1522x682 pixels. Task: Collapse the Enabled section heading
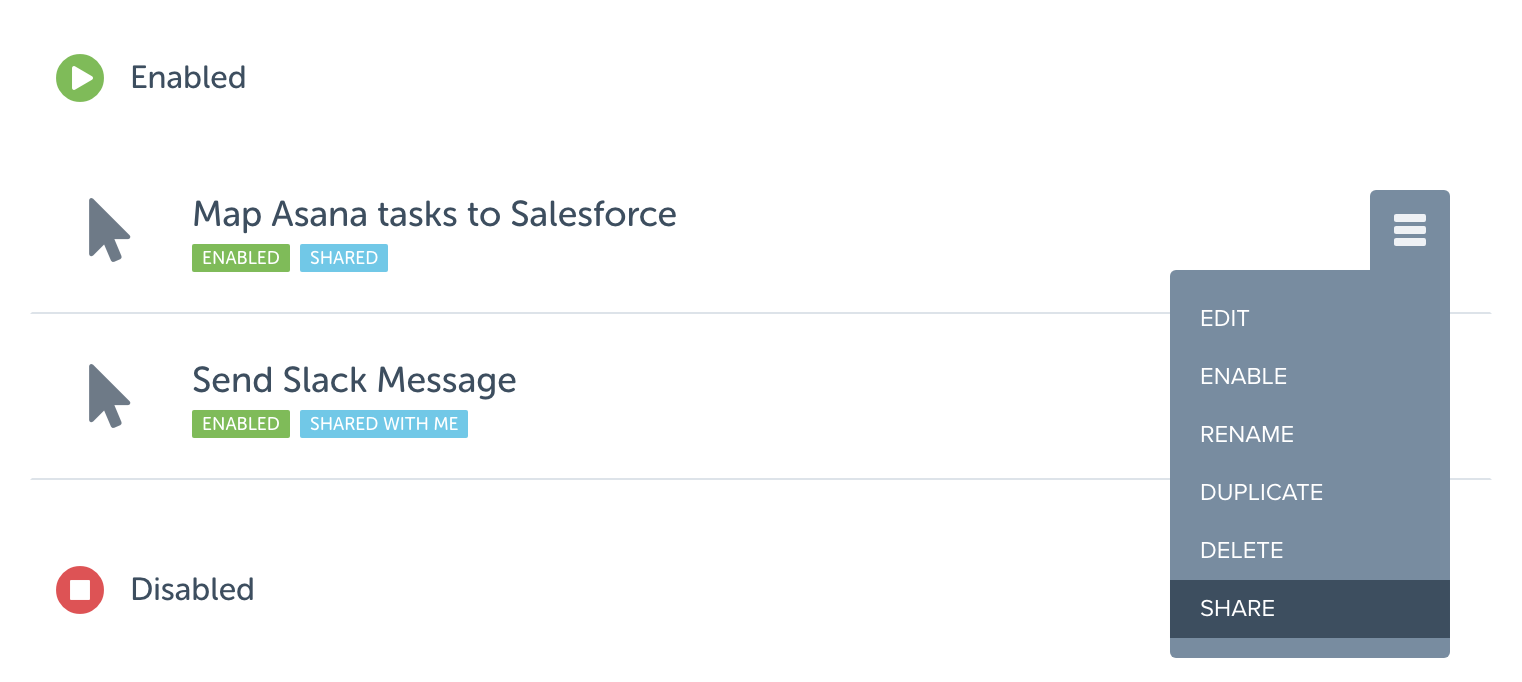188,78
